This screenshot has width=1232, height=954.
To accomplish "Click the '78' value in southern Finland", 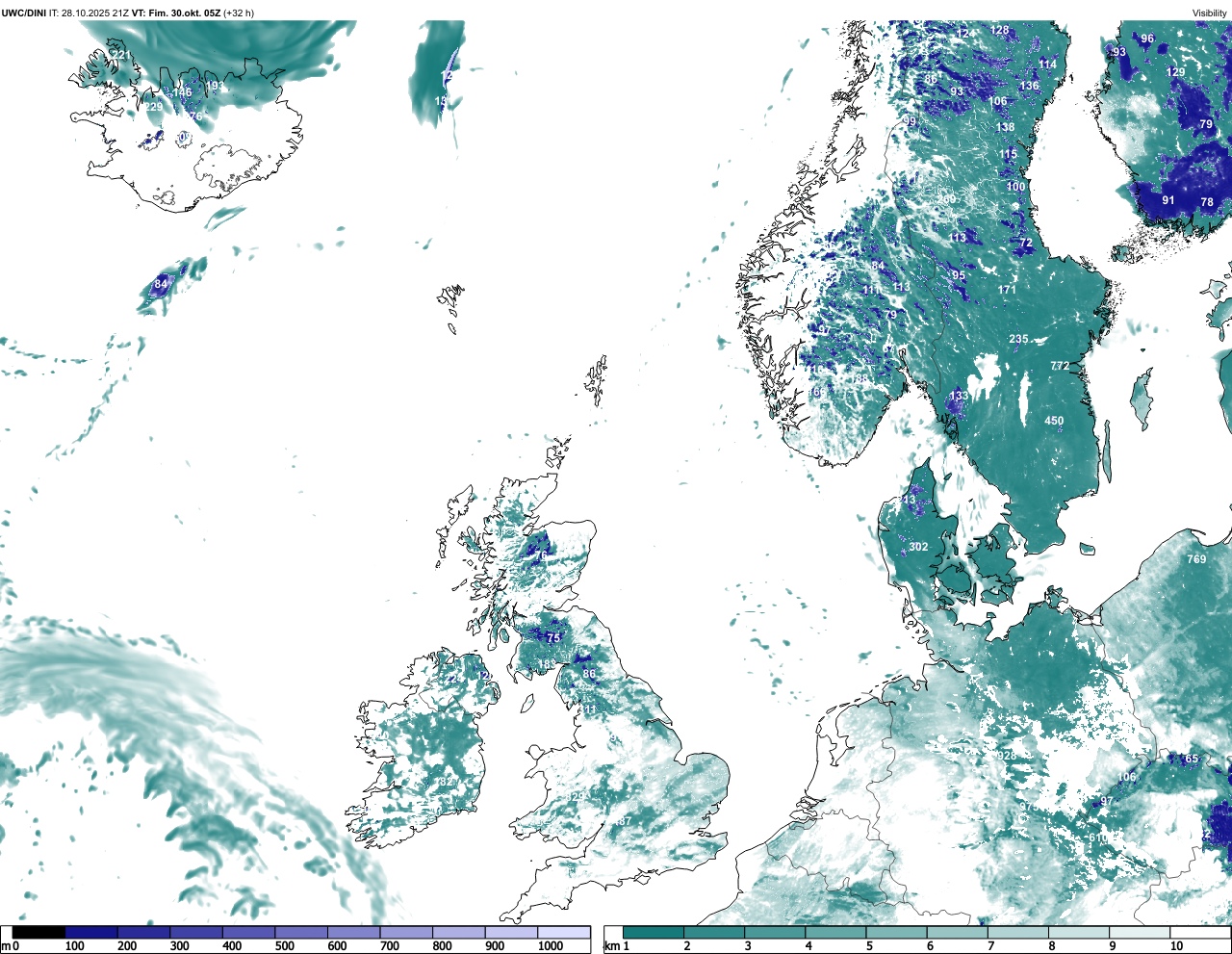I will pos(1207,202).
